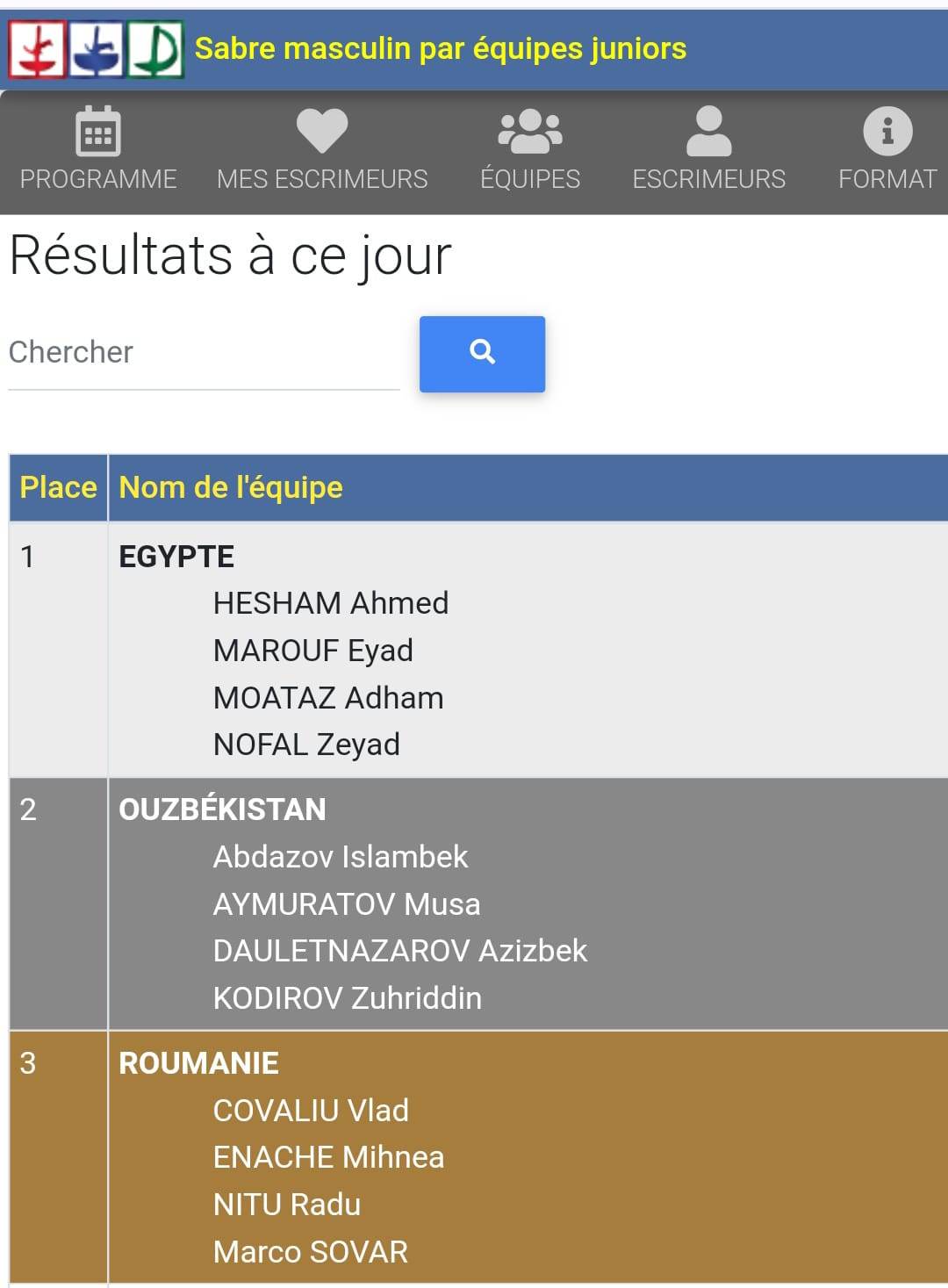Click fencer HESHAM Ahmed

(331, 603)
